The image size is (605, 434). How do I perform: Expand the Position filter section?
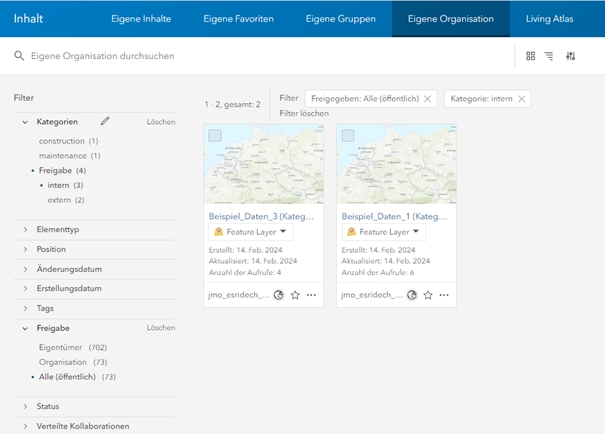[x=25, y=249]
